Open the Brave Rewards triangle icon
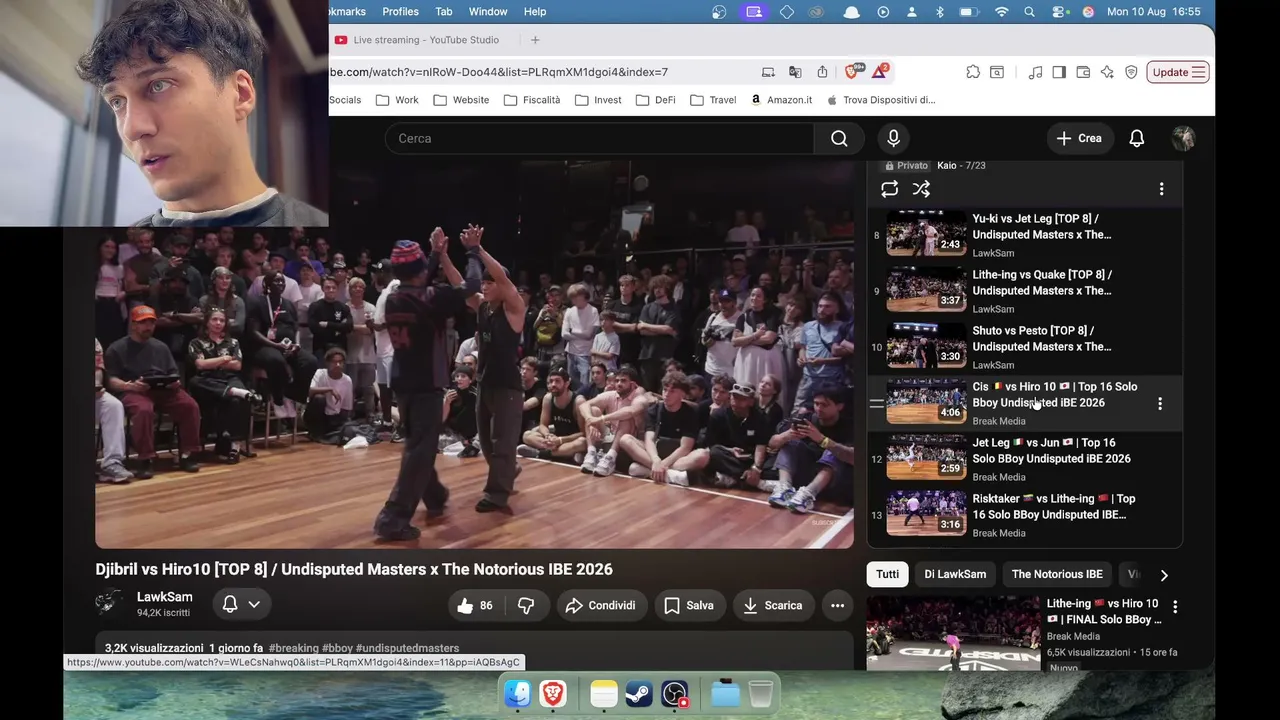This screenshot has height=720, width=1280. tap(880, 71)
